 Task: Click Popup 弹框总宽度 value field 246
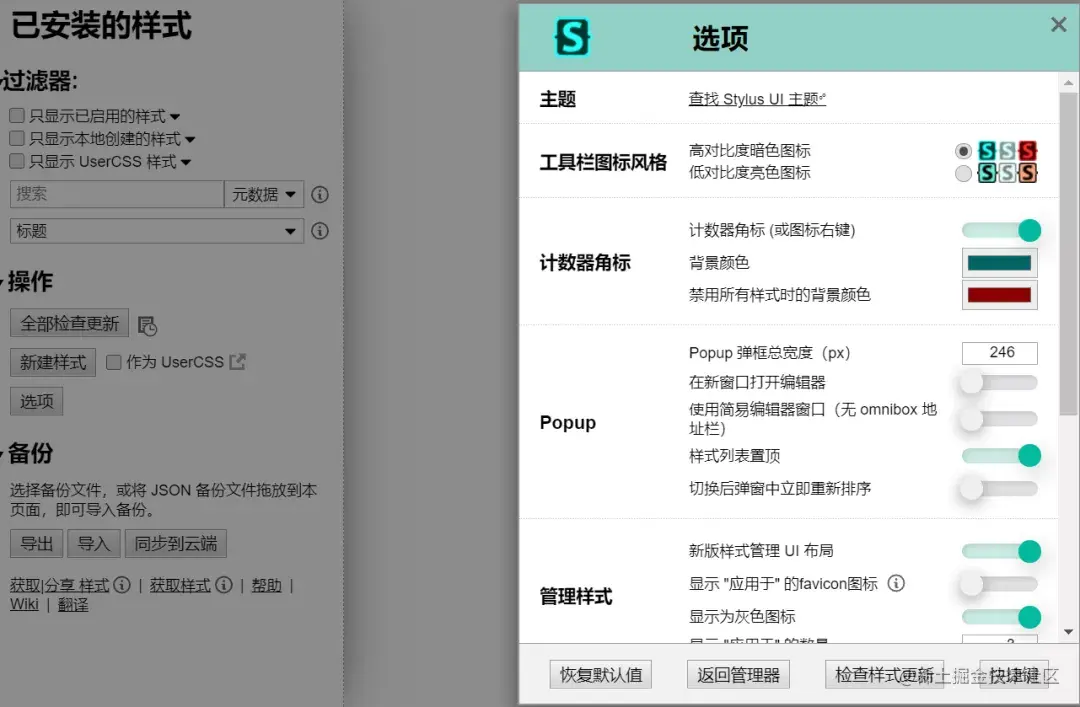click(999, 353)
